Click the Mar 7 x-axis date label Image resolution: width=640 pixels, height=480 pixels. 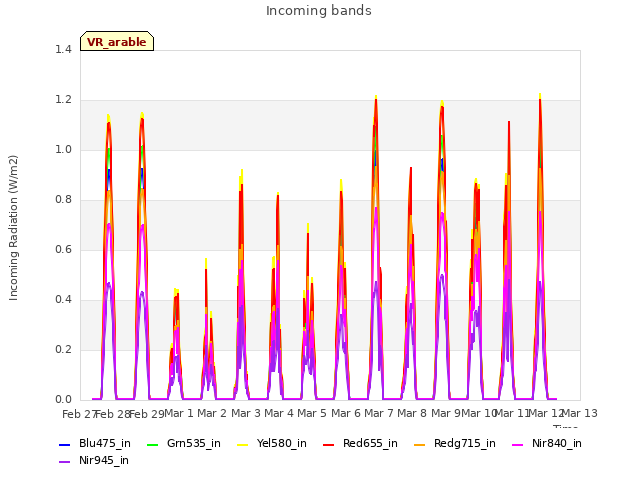tap(379, 413)
